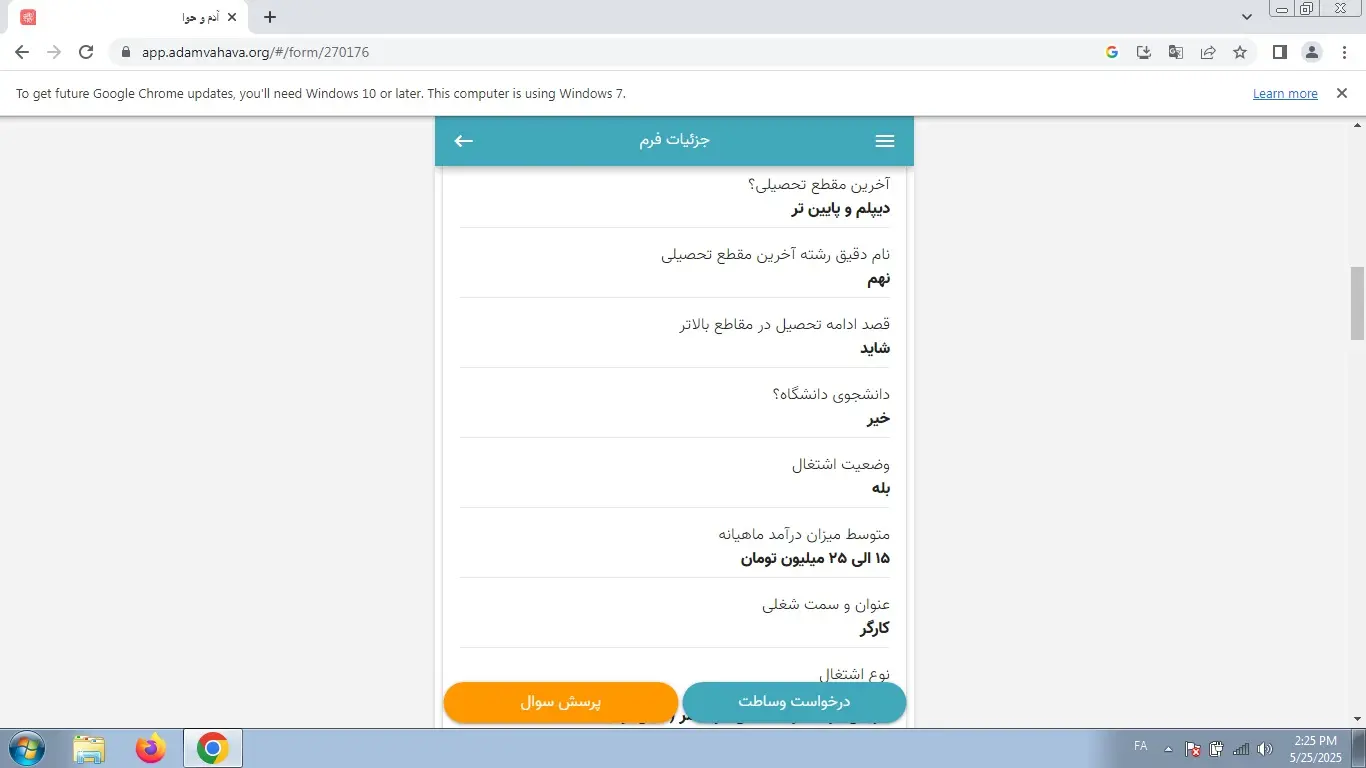The image size is (1366, 768).
Task: Click the orange پرسش سوال button
Action: pyautogui.click(x=560, y=702)
